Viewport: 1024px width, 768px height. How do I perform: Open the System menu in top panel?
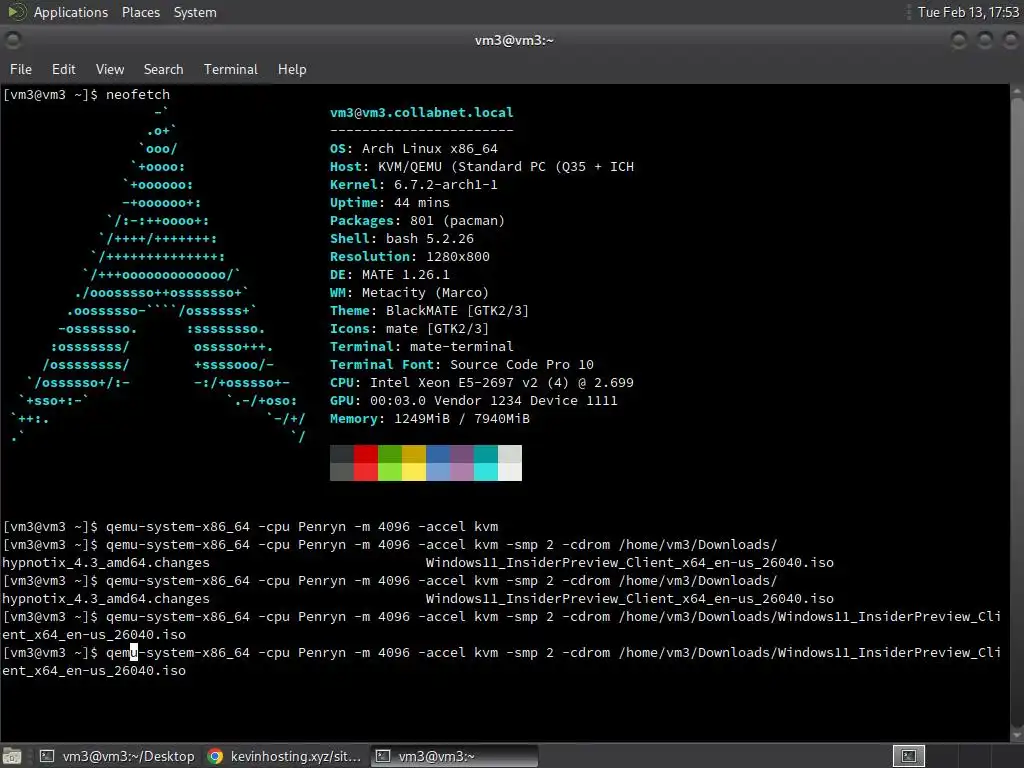(x=195, y=12)
